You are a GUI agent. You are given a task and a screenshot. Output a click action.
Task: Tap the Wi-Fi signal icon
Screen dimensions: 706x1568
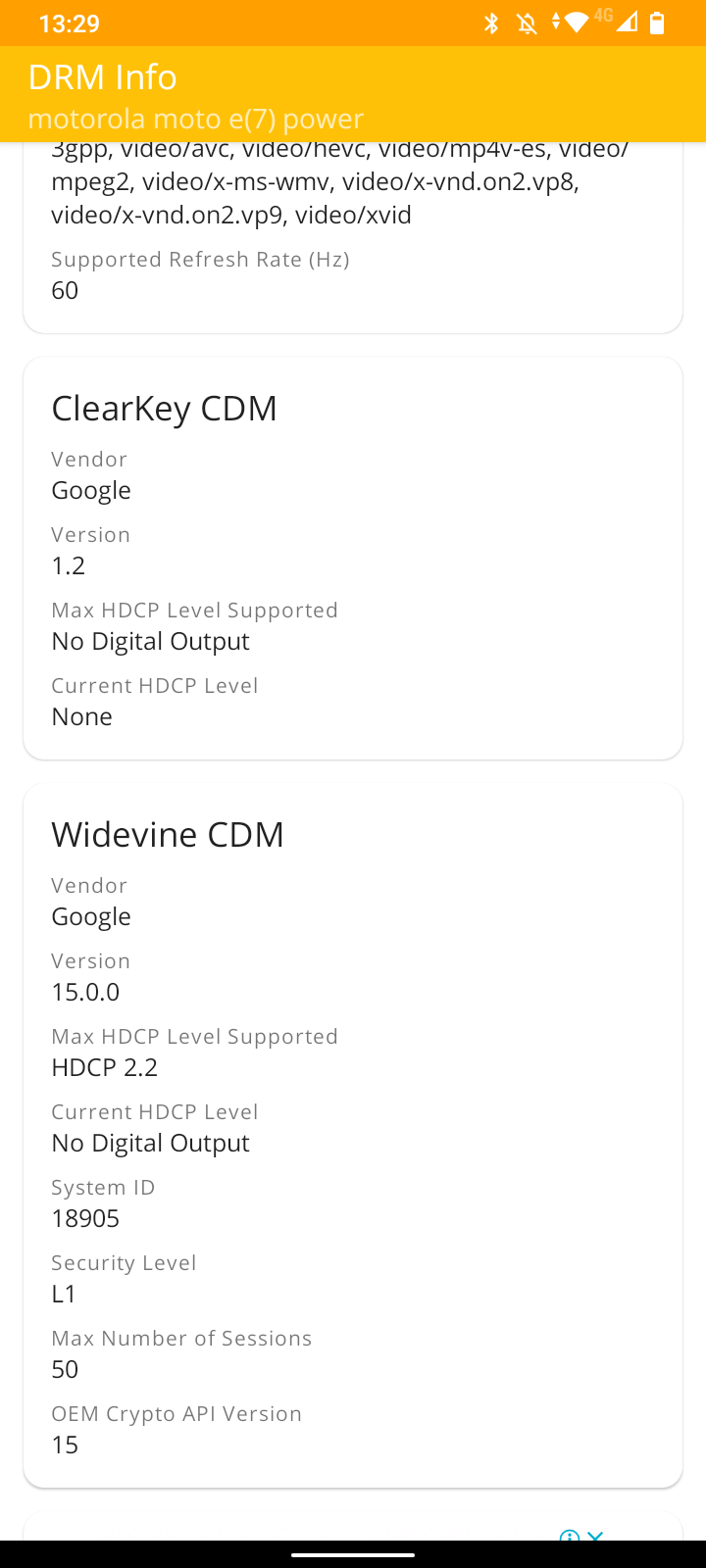click(576, 22)
